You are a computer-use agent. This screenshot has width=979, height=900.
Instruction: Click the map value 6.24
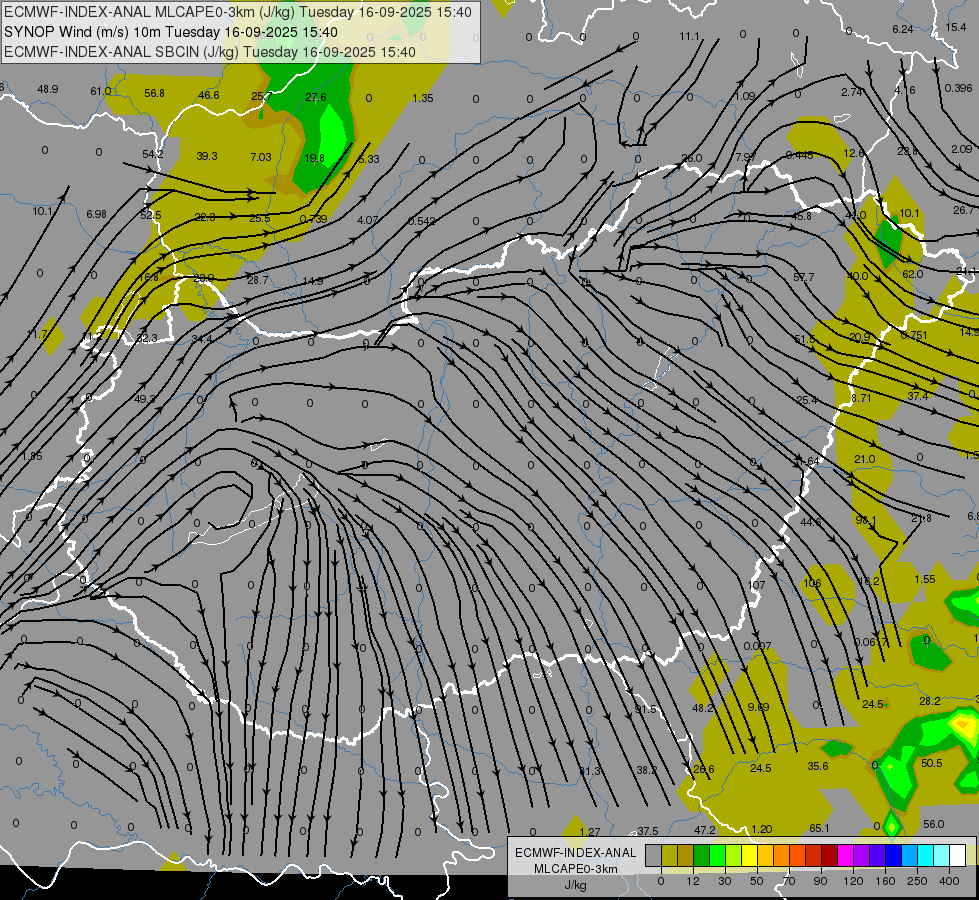pos(903,29)
